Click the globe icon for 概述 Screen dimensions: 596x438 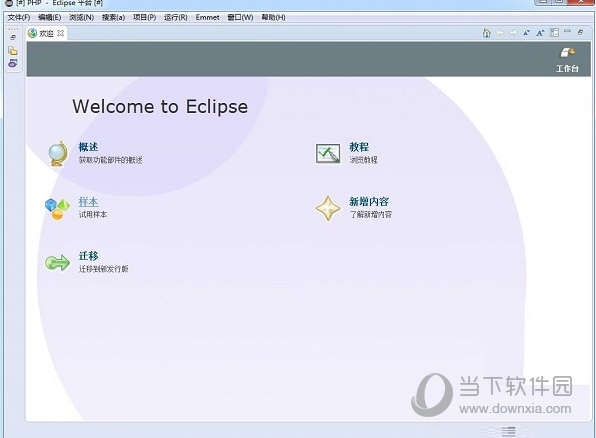[x=58, y=154]
